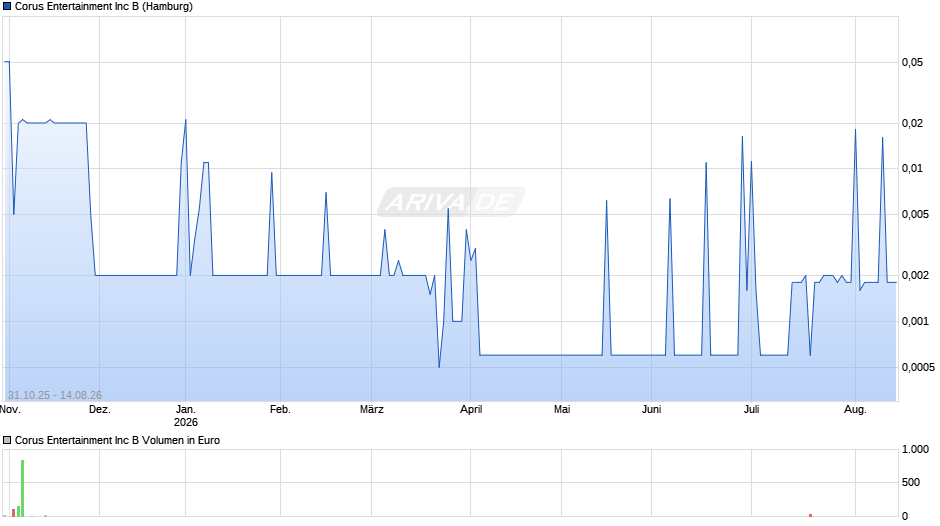Click the 'Jan. 2026' month label
940x526 pixels.
click(186, 416)
